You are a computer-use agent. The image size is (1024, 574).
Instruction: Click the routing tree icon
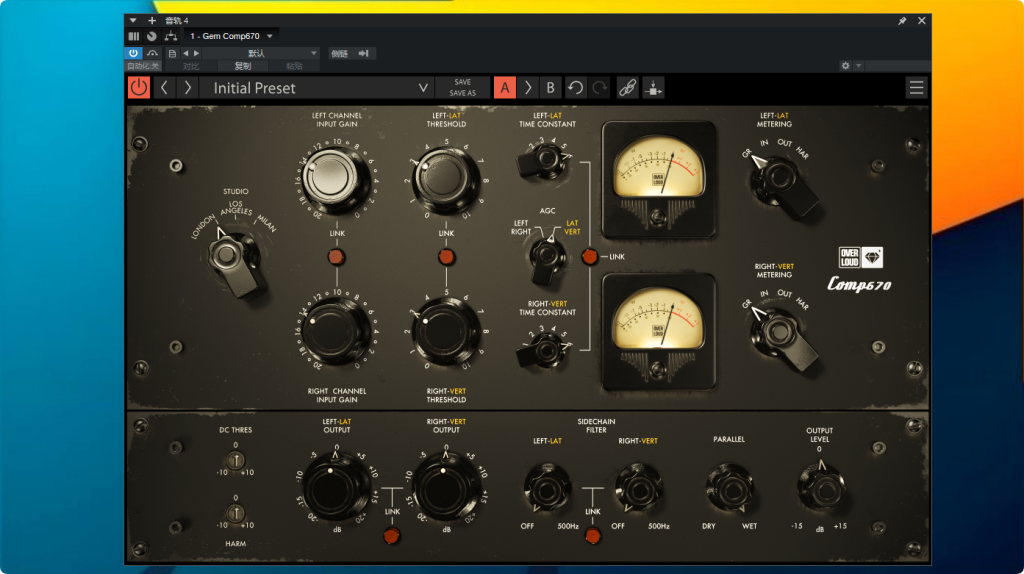[x=170, y=36]
